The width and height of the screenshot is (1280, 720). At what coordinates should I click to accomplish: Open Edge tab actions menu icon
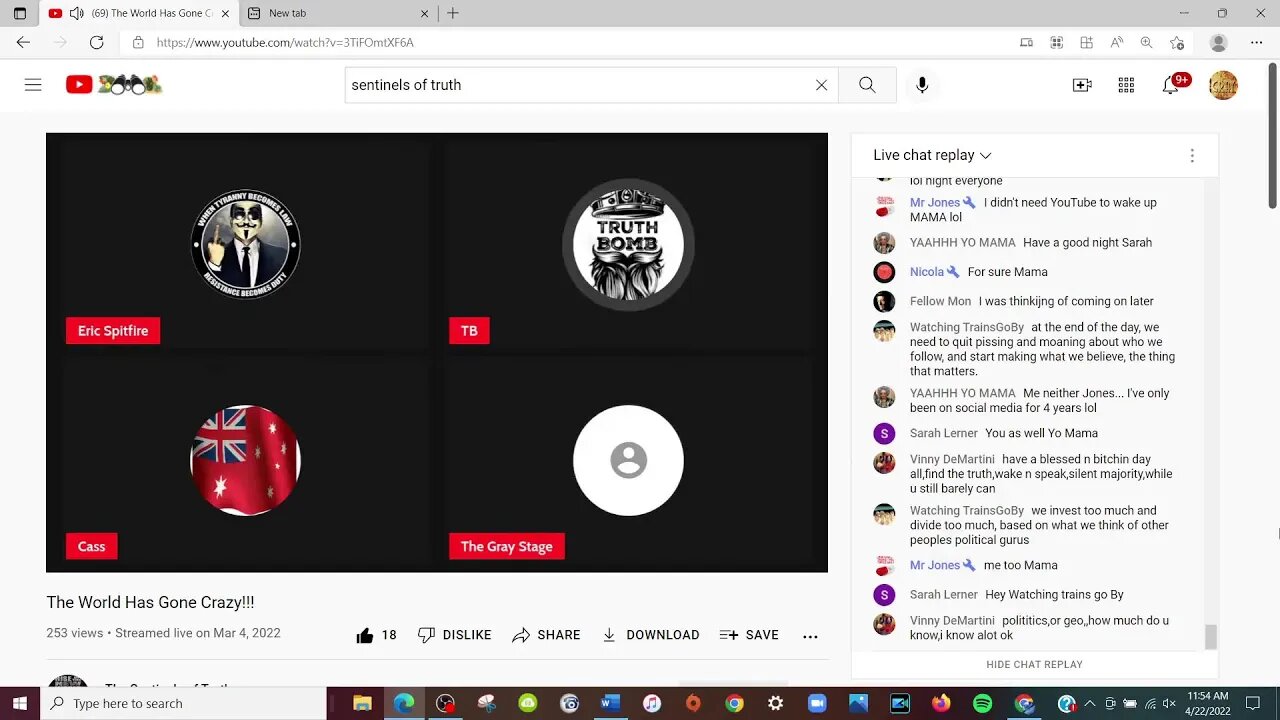19,13
